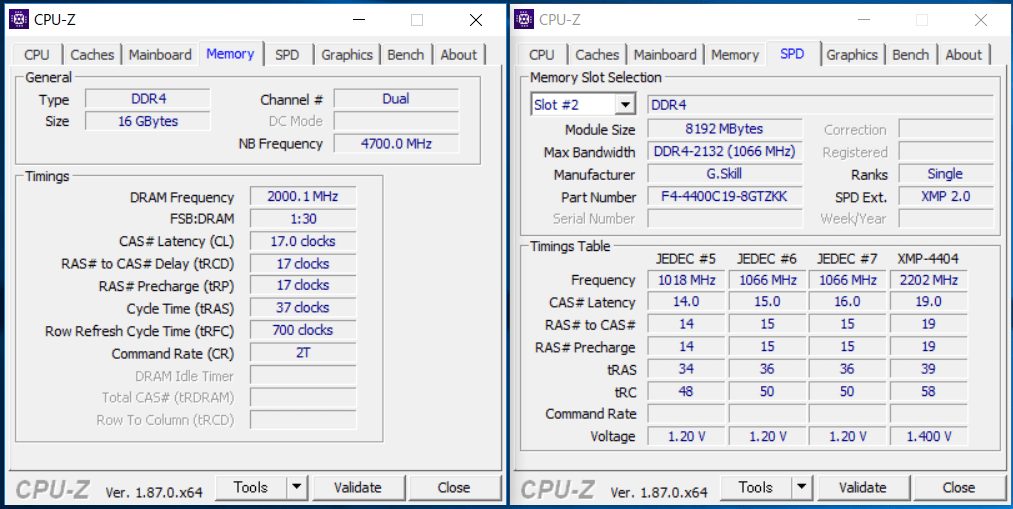
Task: Click the Ranks value Single
Action: (946, 174)
